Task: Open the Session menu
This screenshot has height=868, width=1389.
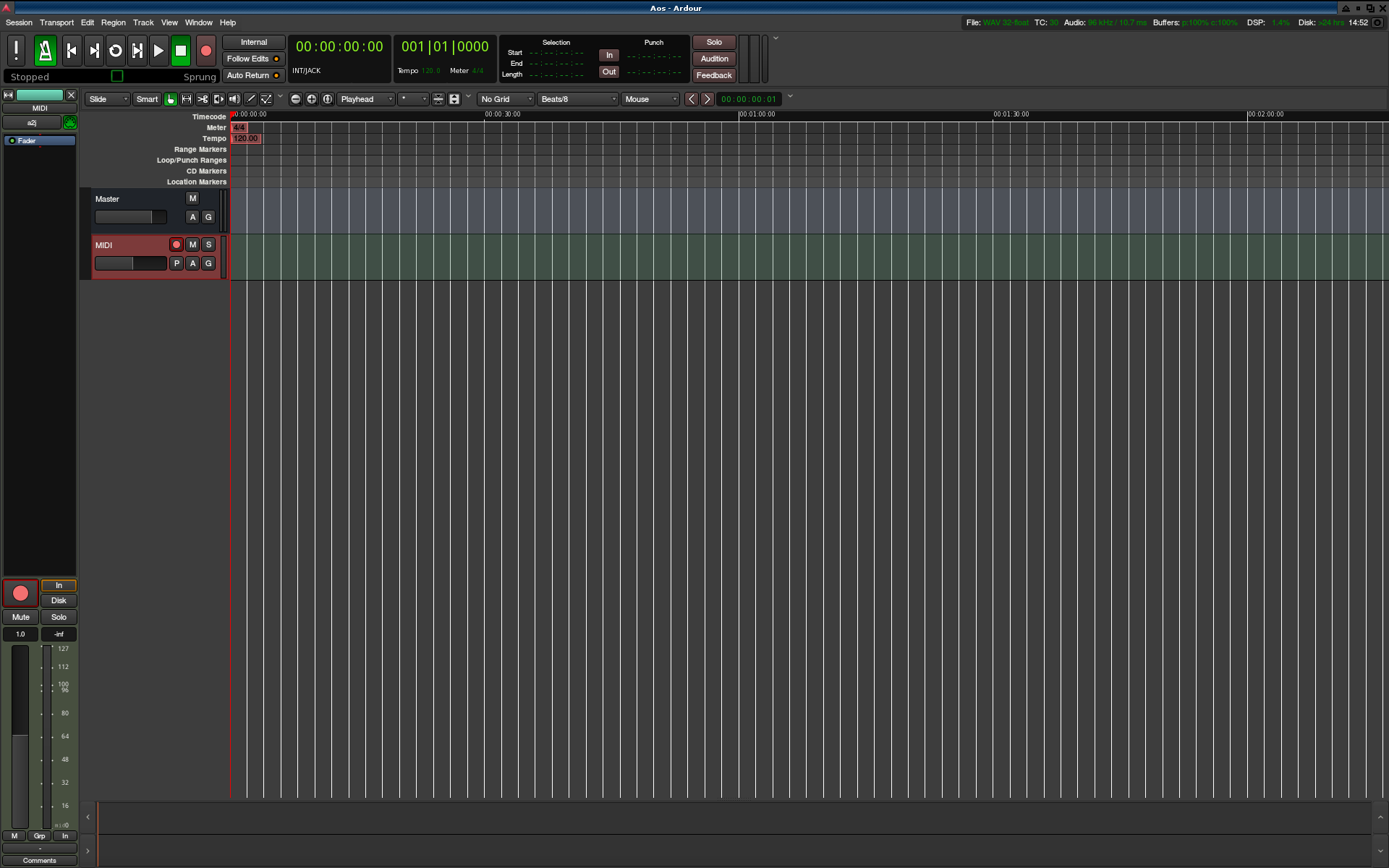Action: [19, 22]
